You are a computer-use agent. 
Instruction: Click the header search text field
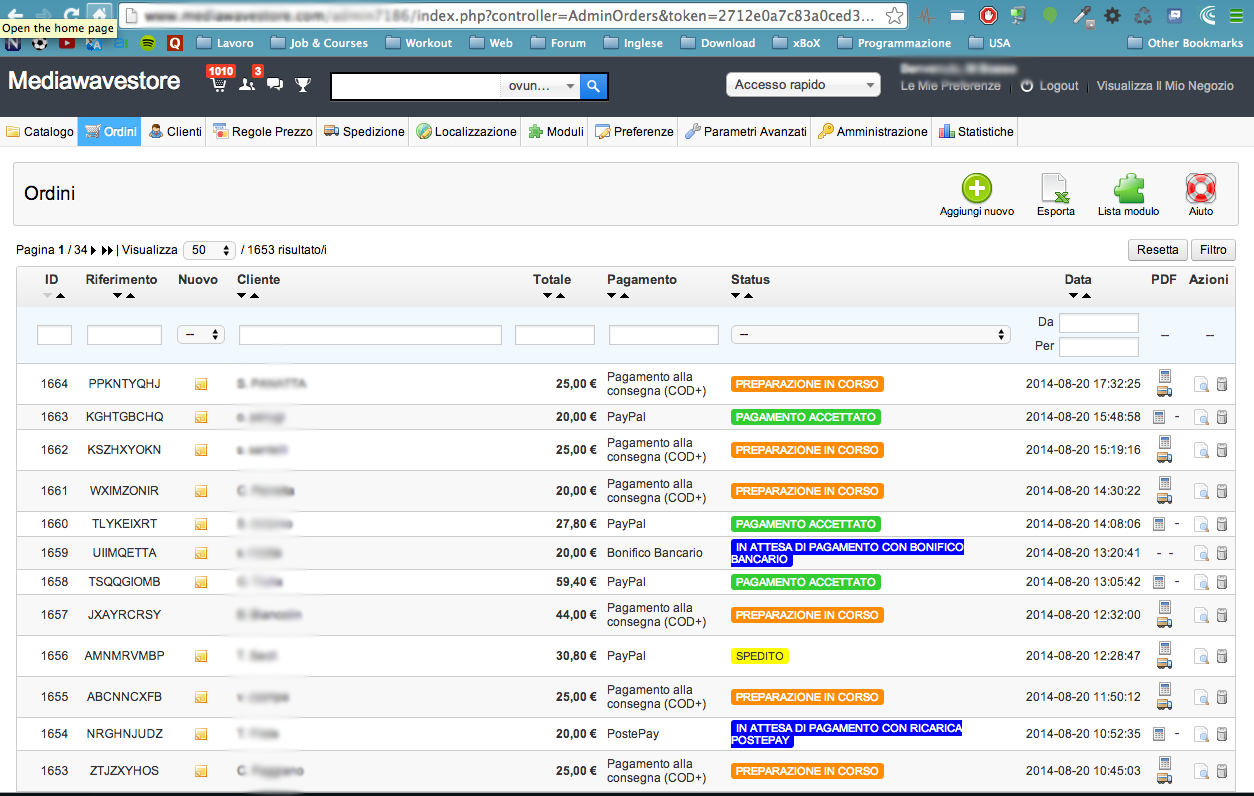click(415, 86)
